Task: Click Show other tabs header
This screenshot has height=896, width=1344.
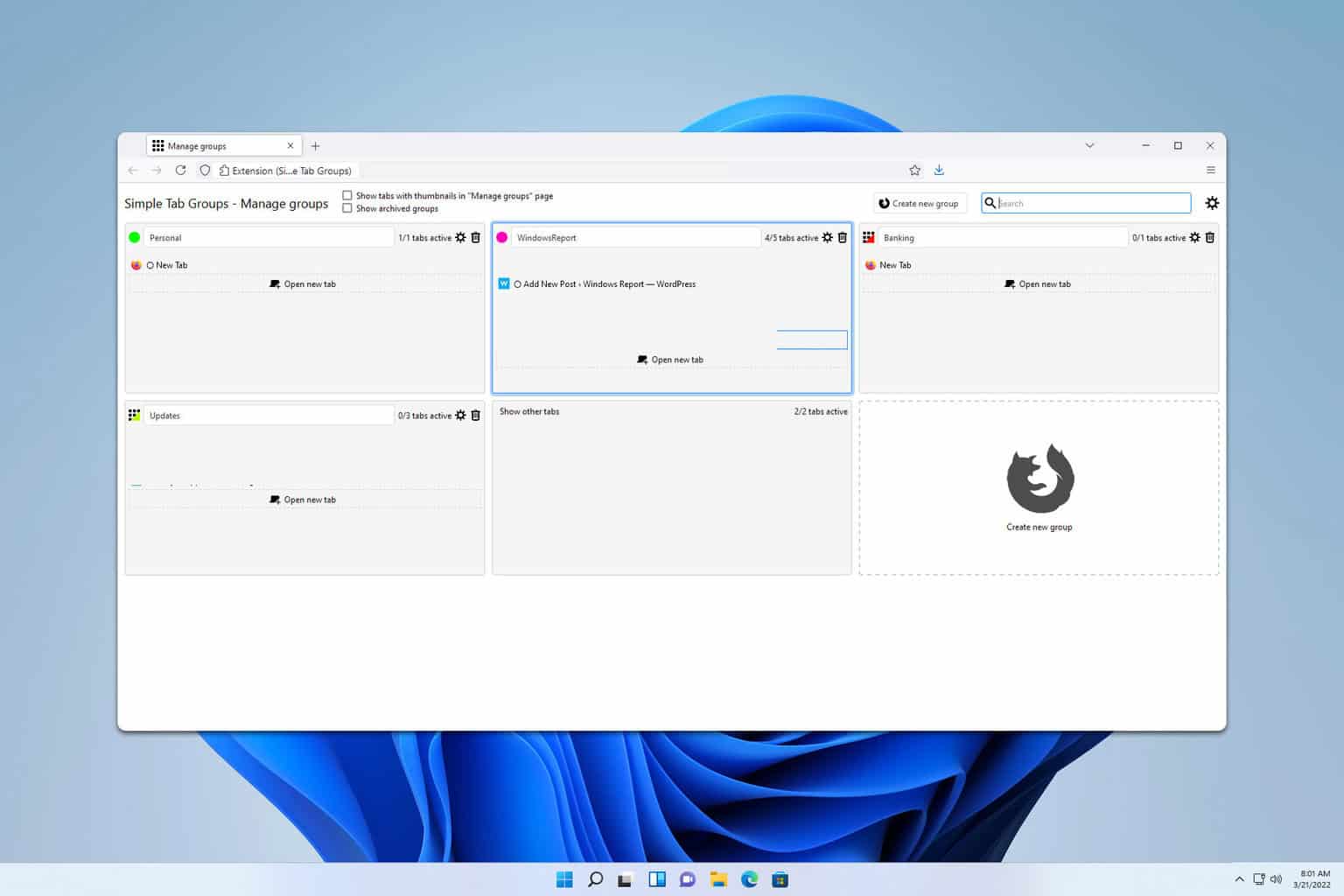Action: tap(529, 411)
